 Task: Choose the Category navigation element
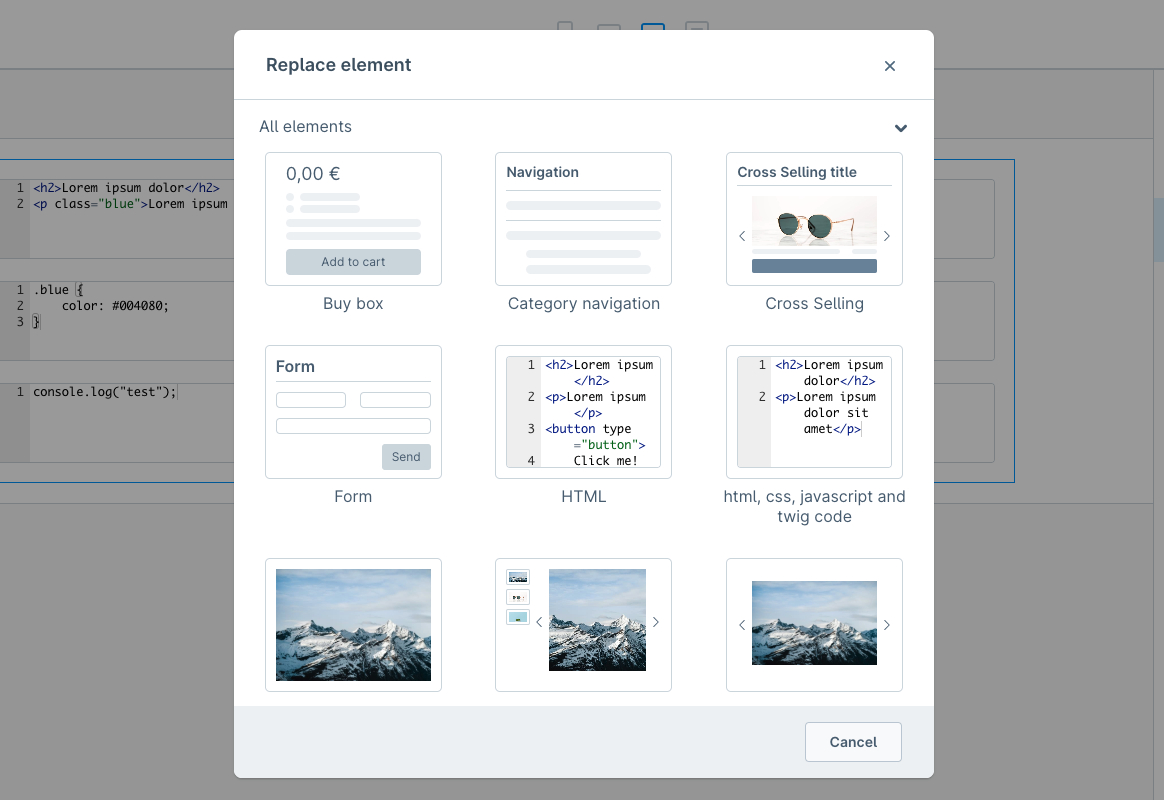(583, 219)
